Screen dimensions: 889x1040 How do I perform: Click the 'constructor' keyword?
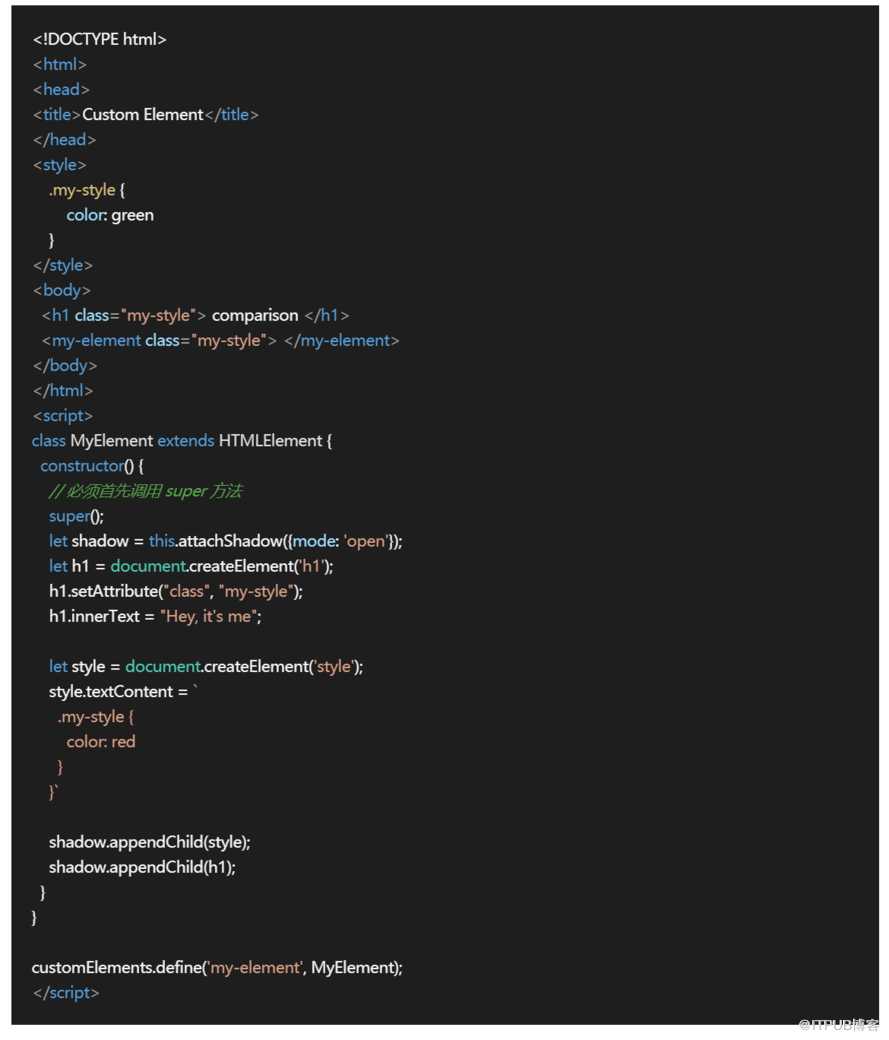coord(82,466)
